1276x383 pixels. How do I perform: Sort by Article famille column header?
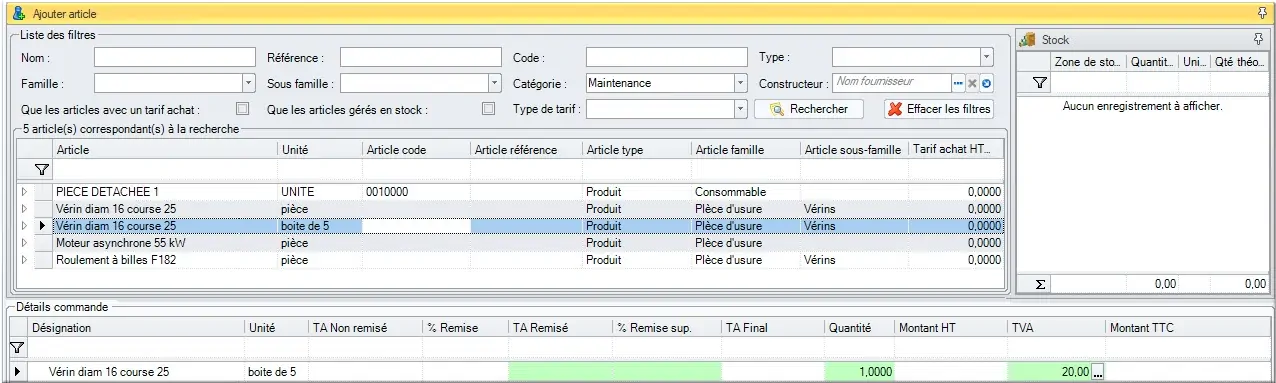745,150
